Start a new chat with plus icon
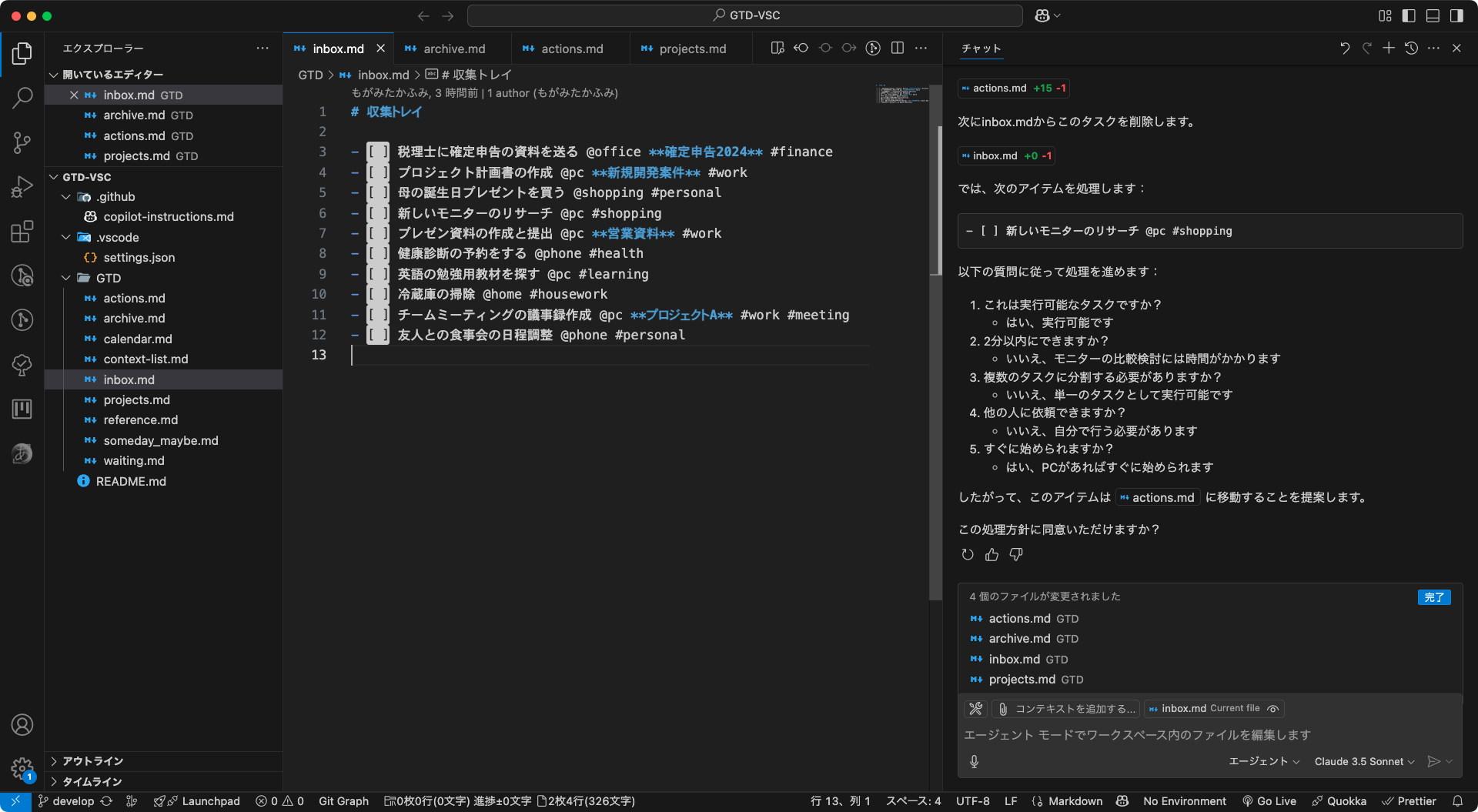Screen dimensions: 1478x812 (x=1389, y=48)
